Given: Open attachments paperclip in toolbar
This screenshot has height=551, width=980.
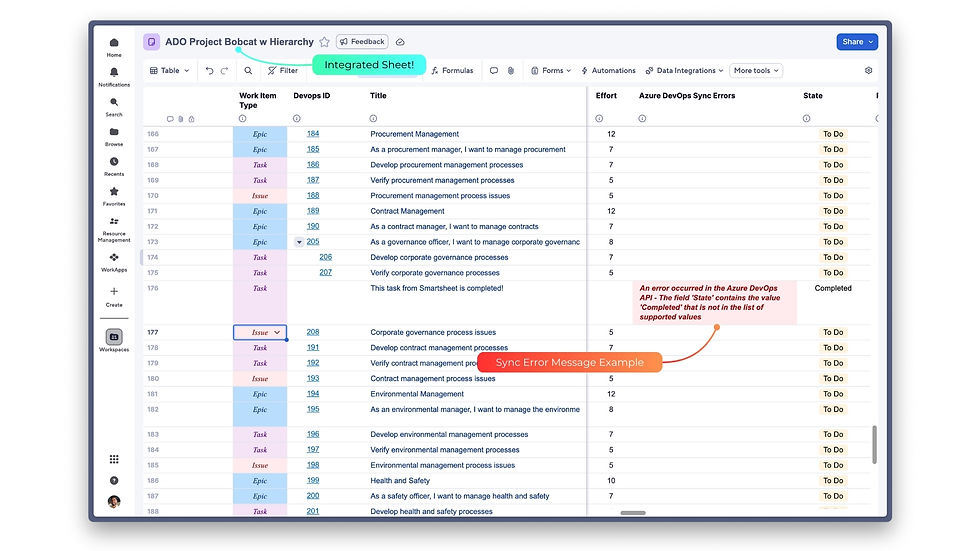Looking at the screenshot, I should (511, 71).
